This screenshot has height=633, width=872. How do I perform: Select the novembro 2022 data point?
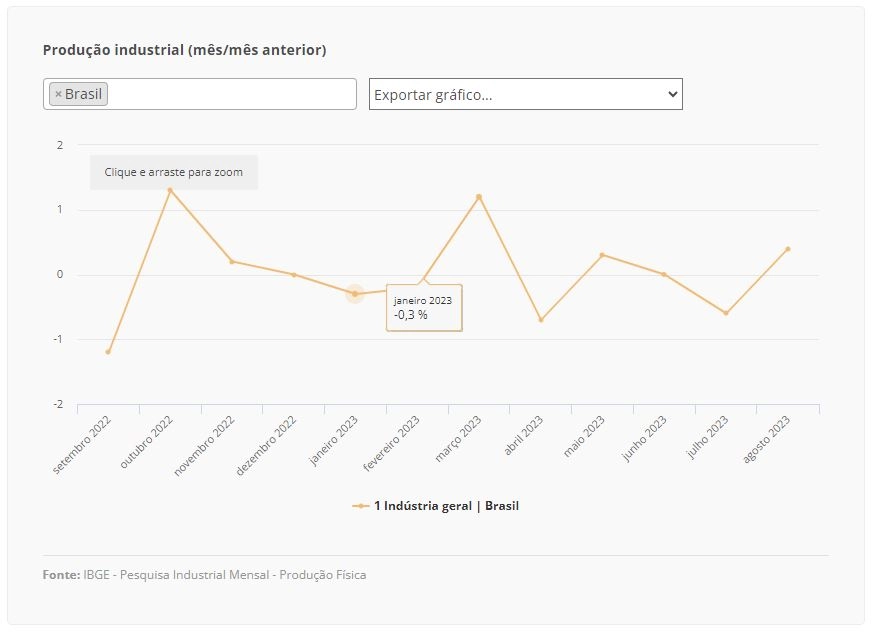point(232,261)
